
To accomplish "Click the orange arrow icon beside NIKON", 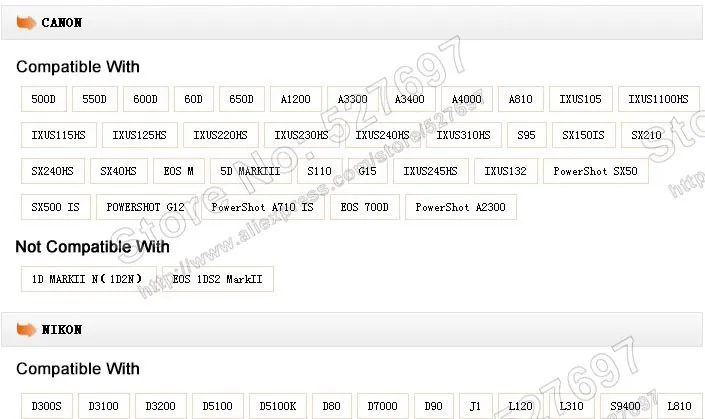I will tap(26, 330).
